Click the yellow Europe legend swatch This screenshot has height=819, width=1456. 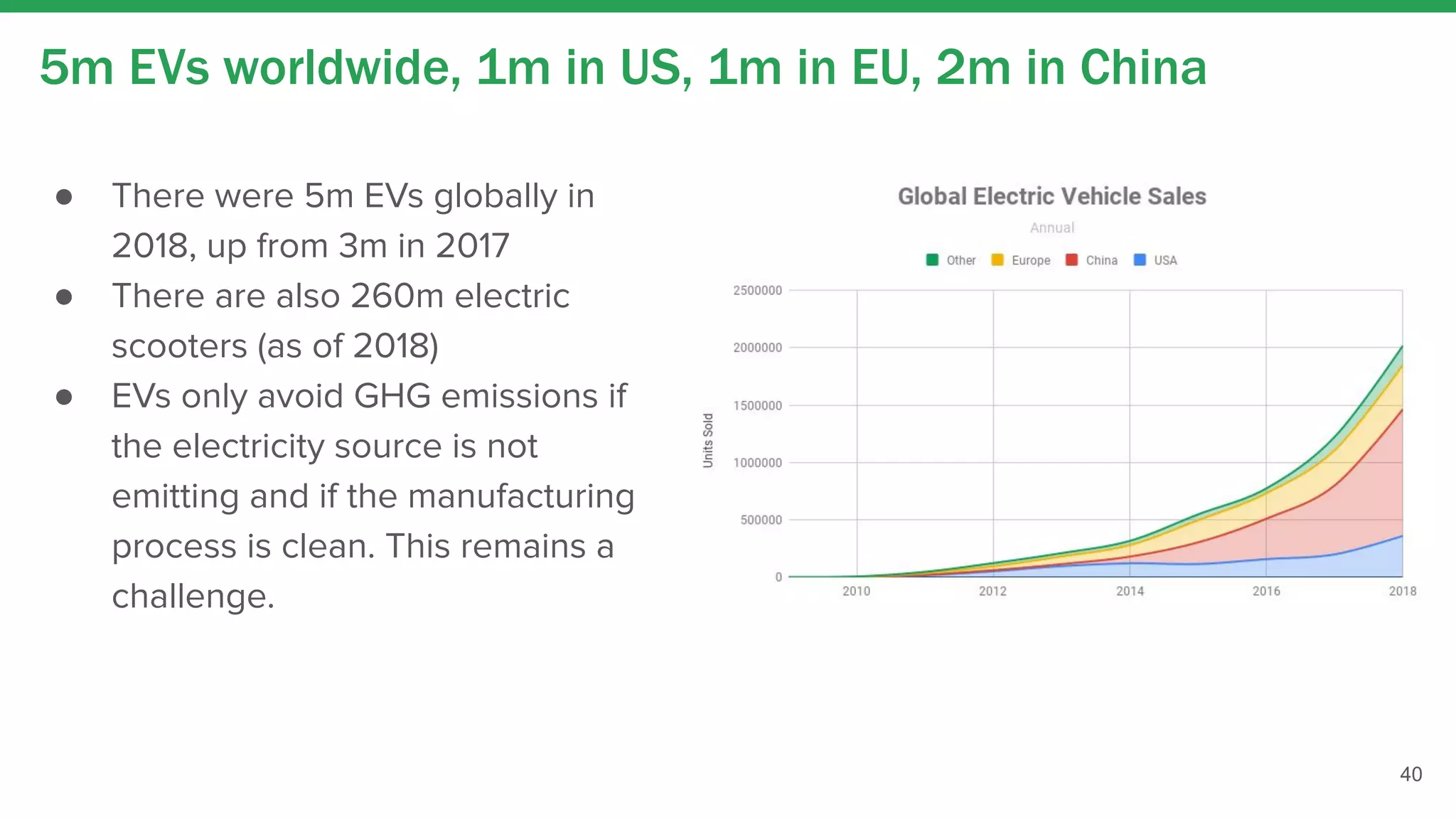(997, 259)
